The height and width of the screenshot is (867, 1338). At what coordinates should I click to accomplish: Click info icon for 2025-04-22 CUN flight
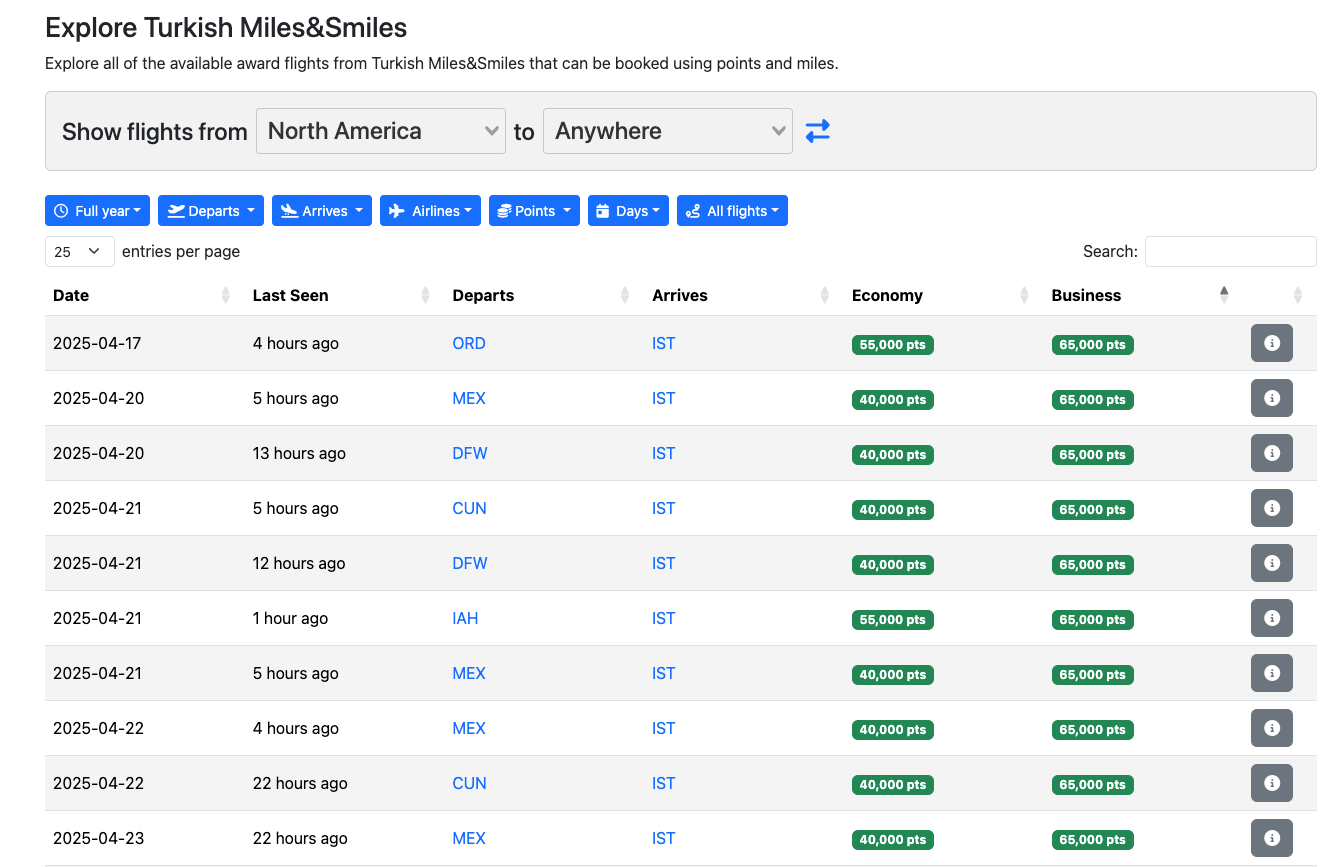pyautogui.click(x=1271, y=783)
